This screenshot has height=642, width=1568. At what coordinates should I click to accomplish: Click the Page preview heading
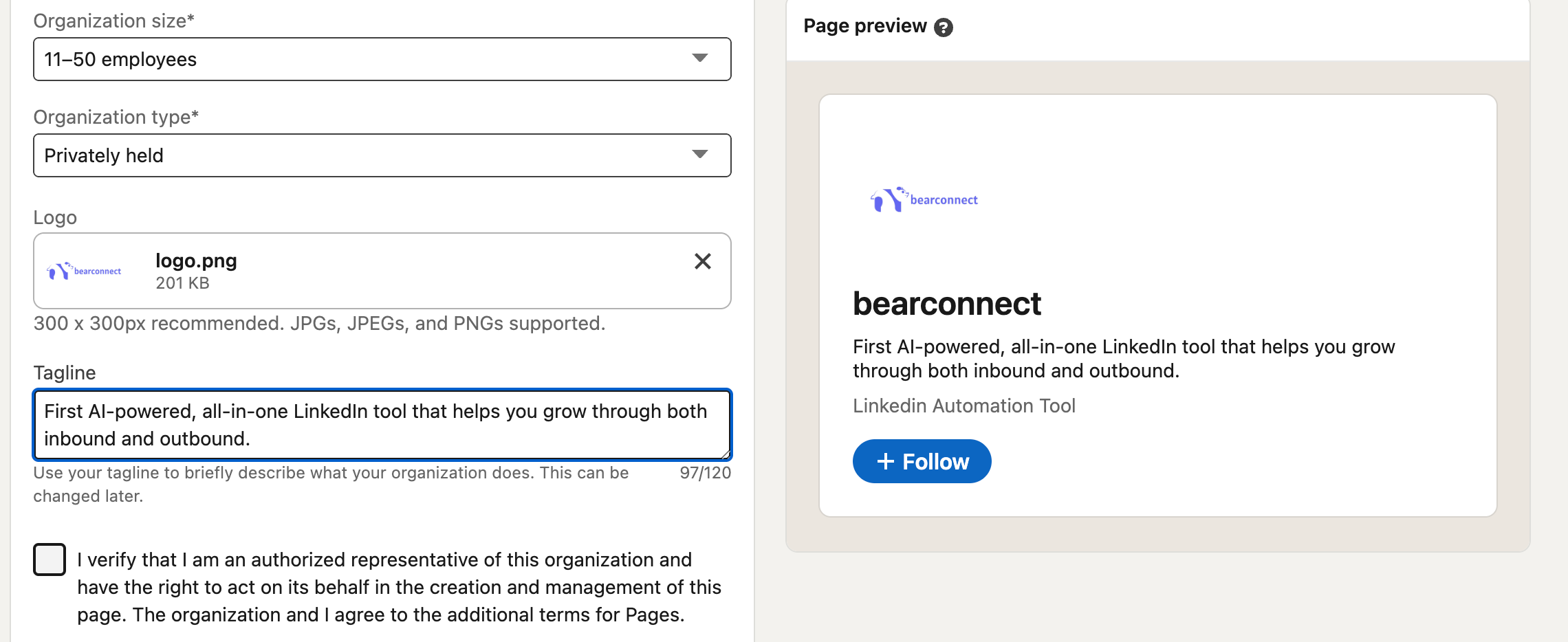864,26
